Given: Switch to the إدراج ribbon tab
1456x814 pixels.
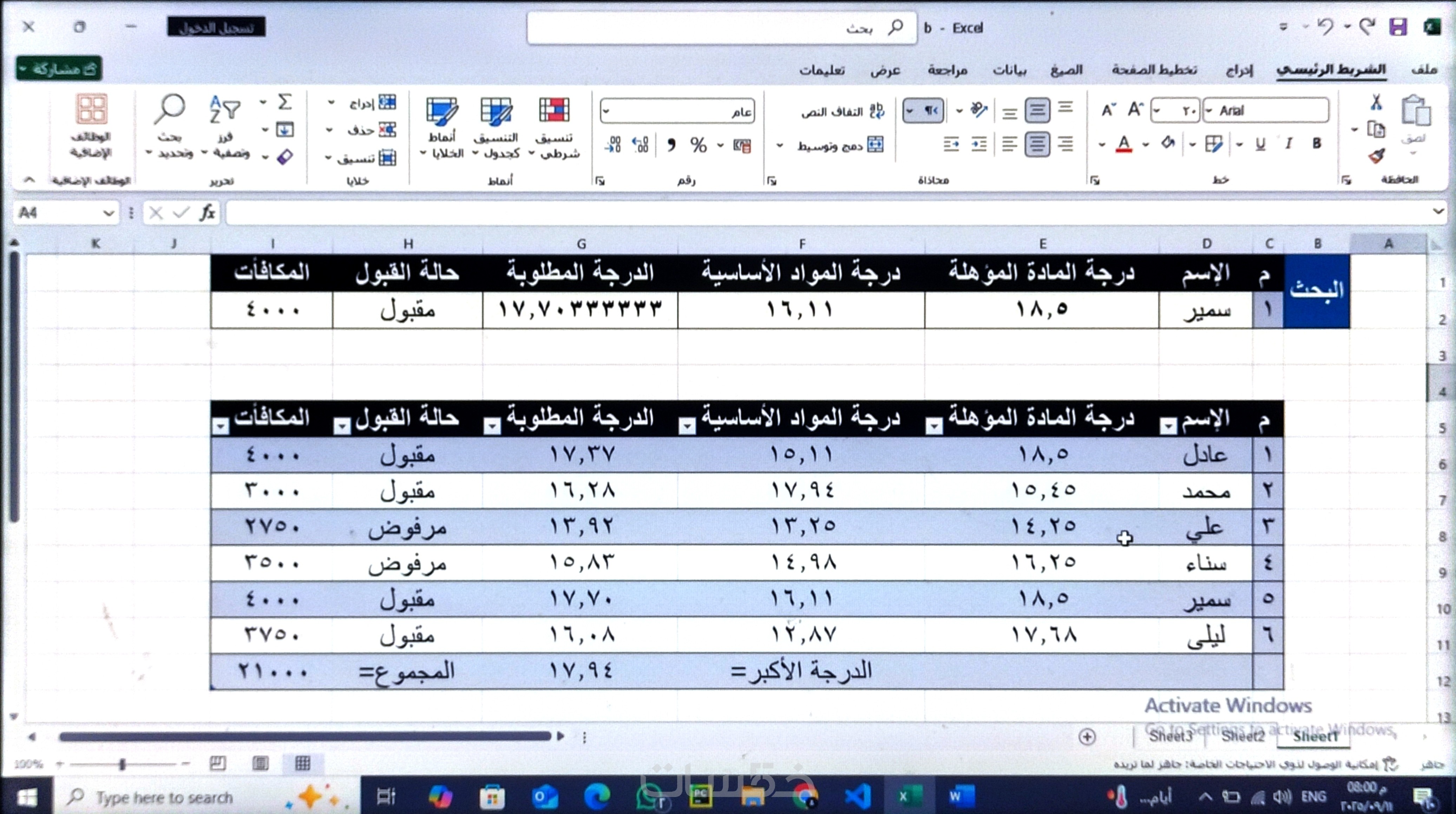Looking at the screenshot, I should click(x=1239, y=70).
